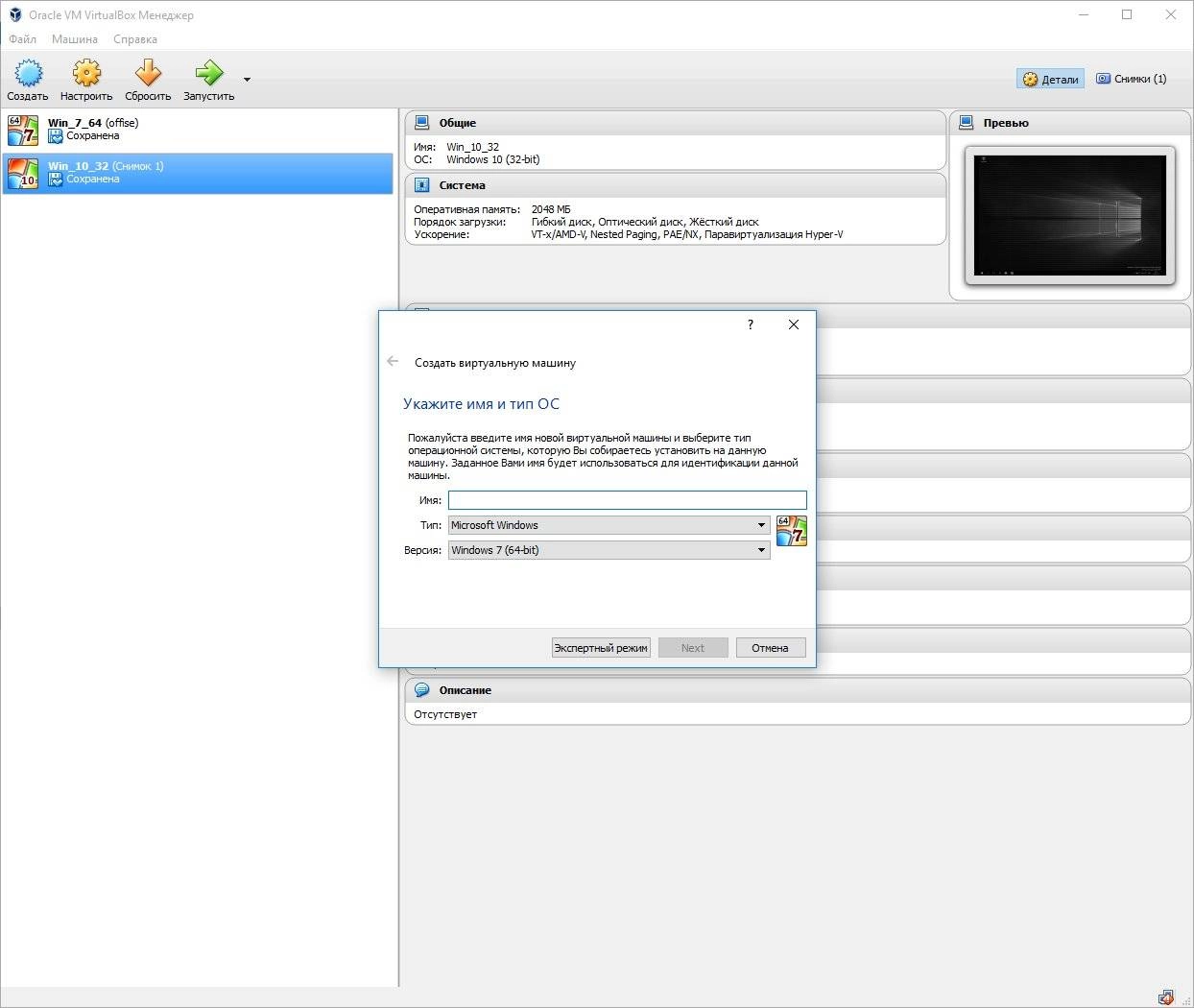Expand the dropdown arrow next to Запустить

coord(247,80)
